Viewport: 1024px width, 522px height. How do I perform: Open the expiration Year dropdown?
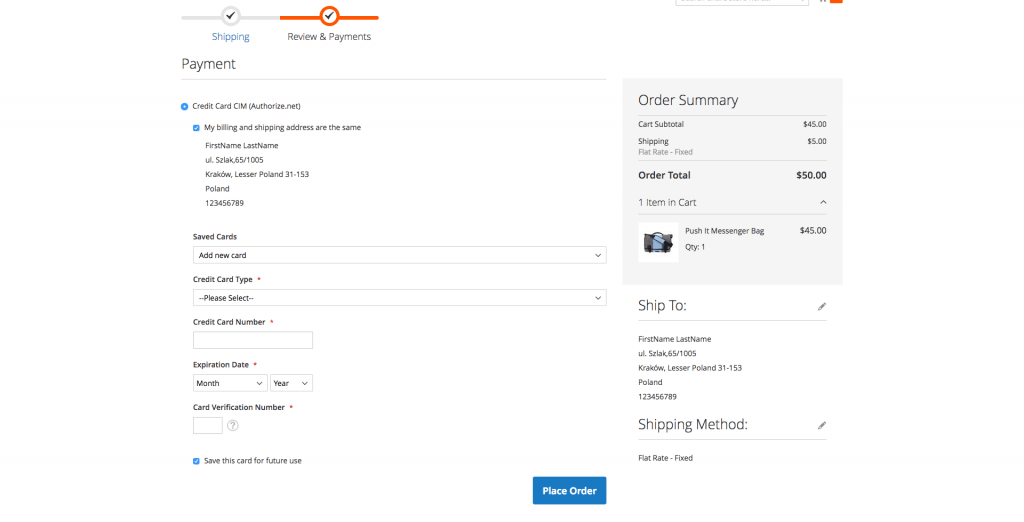[x=291, y=383]
